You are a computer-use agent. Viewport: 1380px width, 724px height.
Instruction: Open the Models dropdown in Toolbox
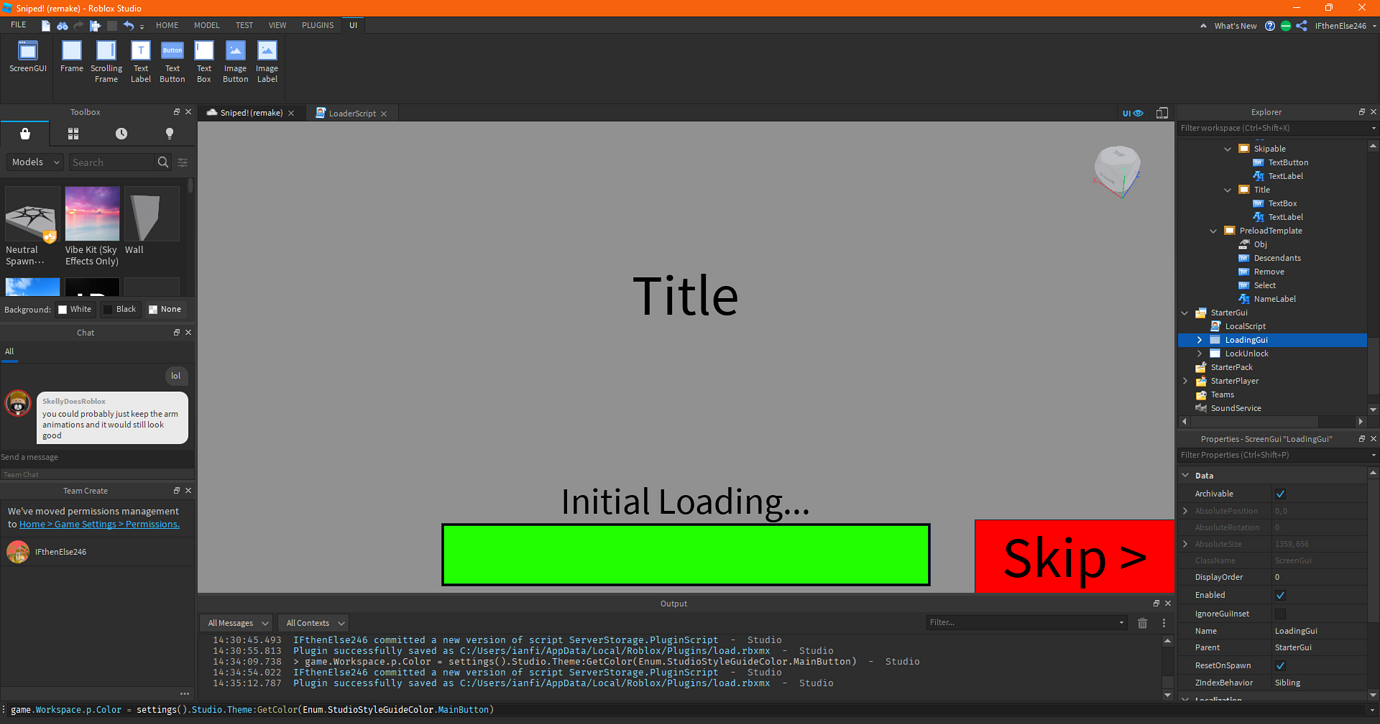pos(33,161)
